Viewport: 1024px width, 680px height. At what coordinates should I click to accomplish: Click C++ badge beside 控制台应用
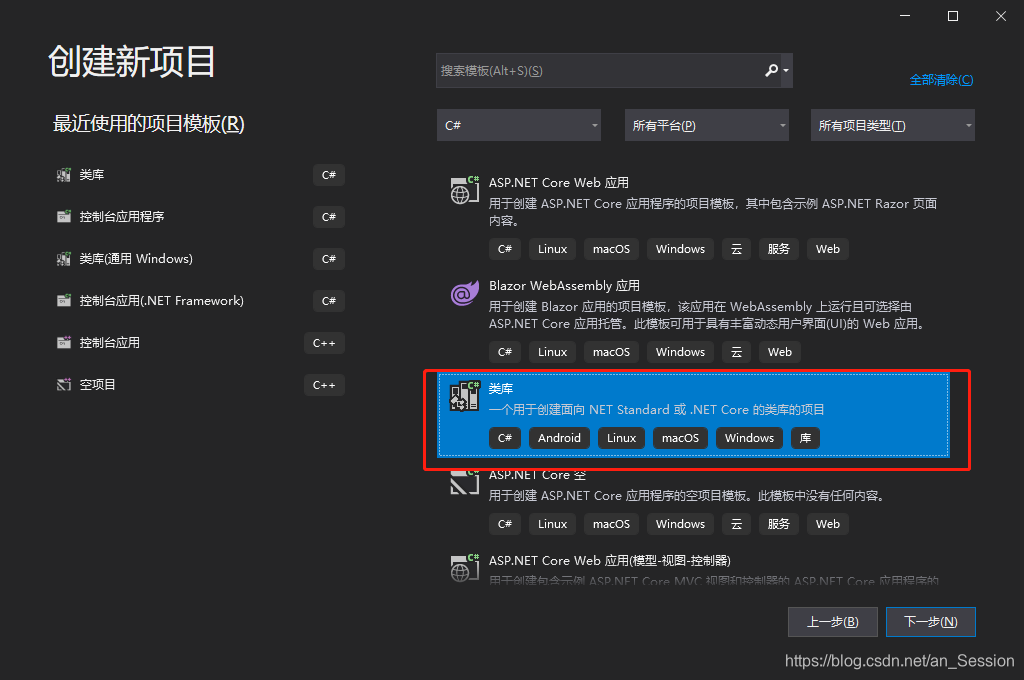point(324,343)
